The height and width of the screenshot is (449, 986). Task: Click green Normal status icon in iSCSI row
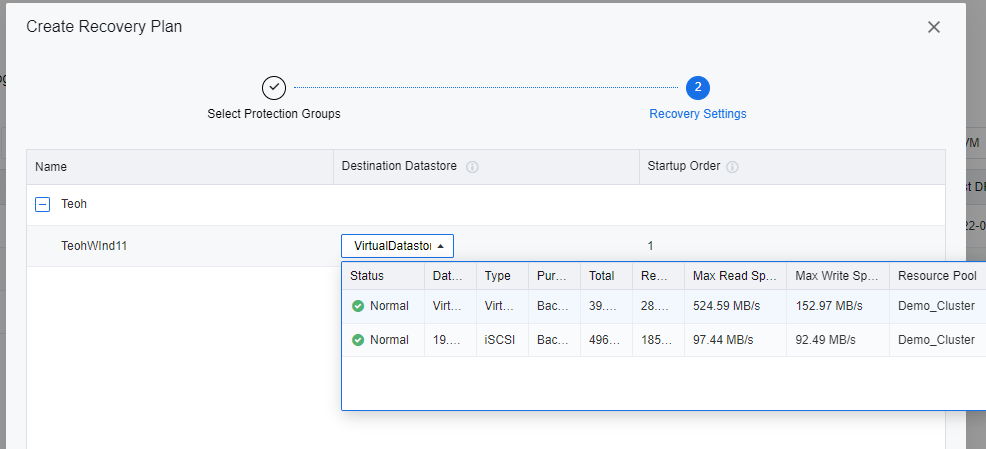358,340
